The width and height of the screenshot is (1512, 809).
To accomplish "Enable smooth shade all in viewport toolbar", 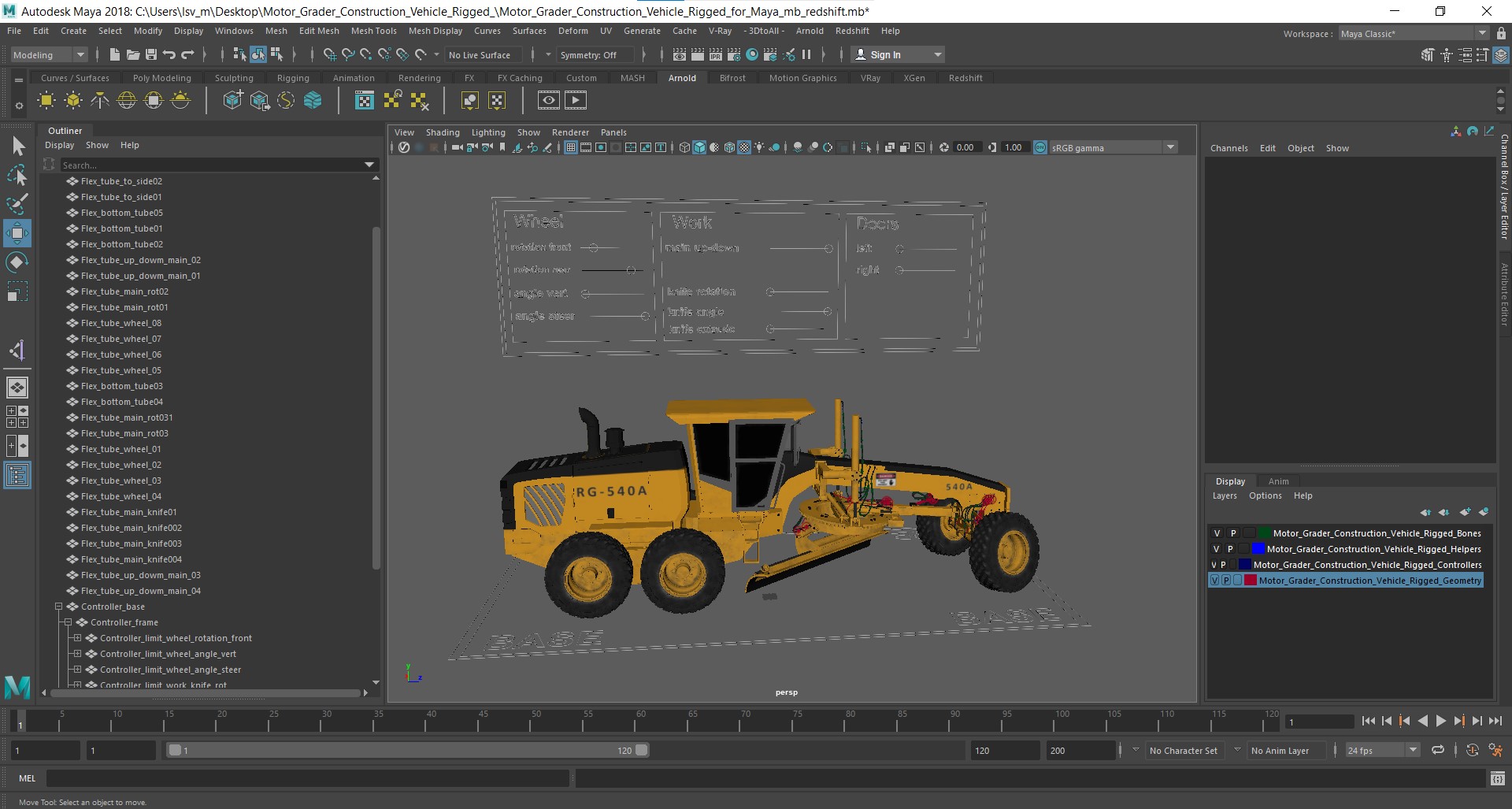I will tap(699, 147).
